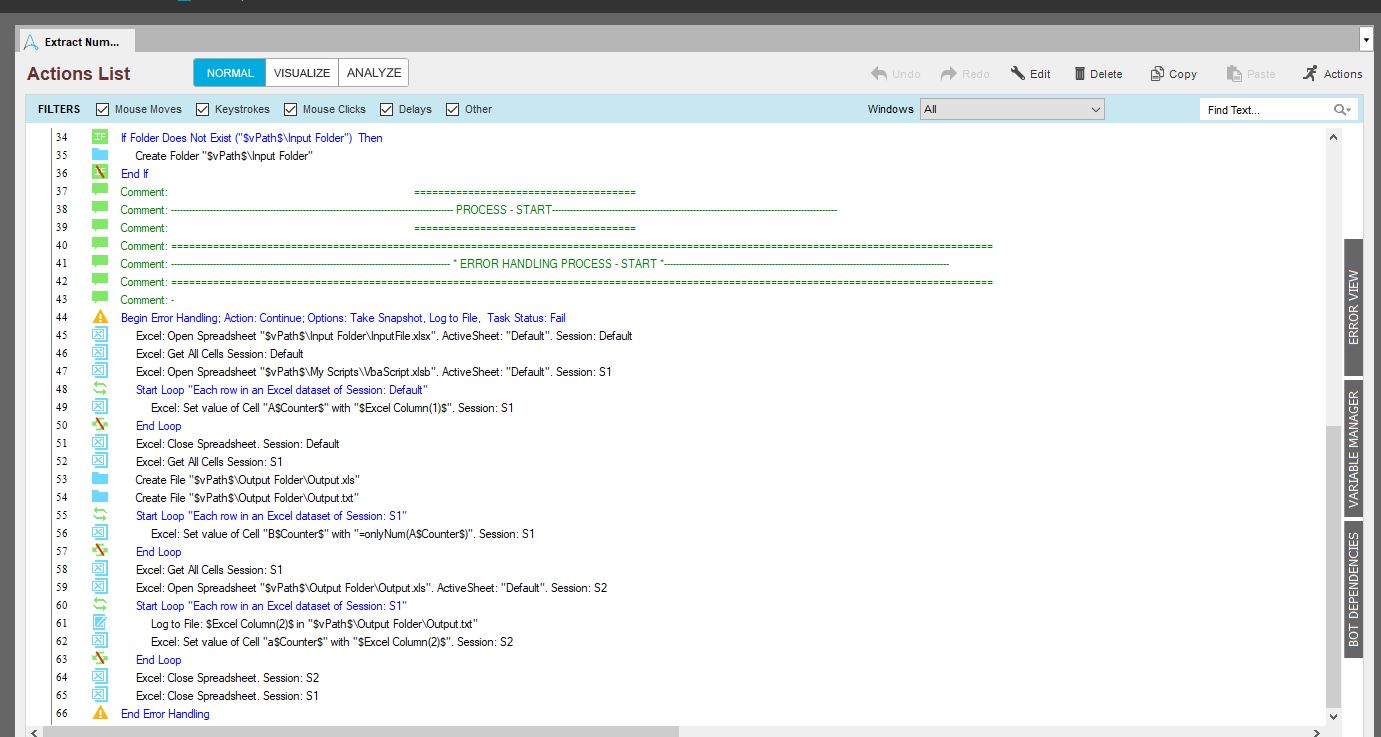
Task: Click the Copy icon in toolbar
Action: (x=1157, y=73)
